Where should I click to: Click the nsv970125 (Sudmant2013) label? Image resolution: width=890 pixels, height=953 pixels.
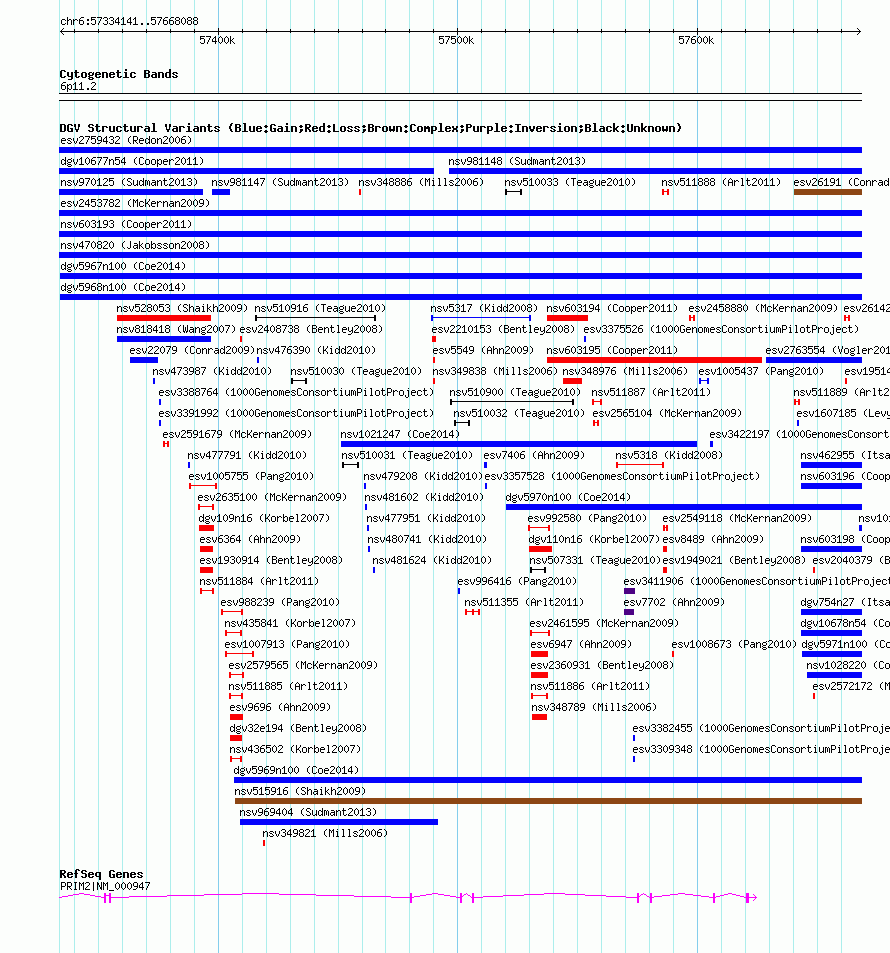129,182
